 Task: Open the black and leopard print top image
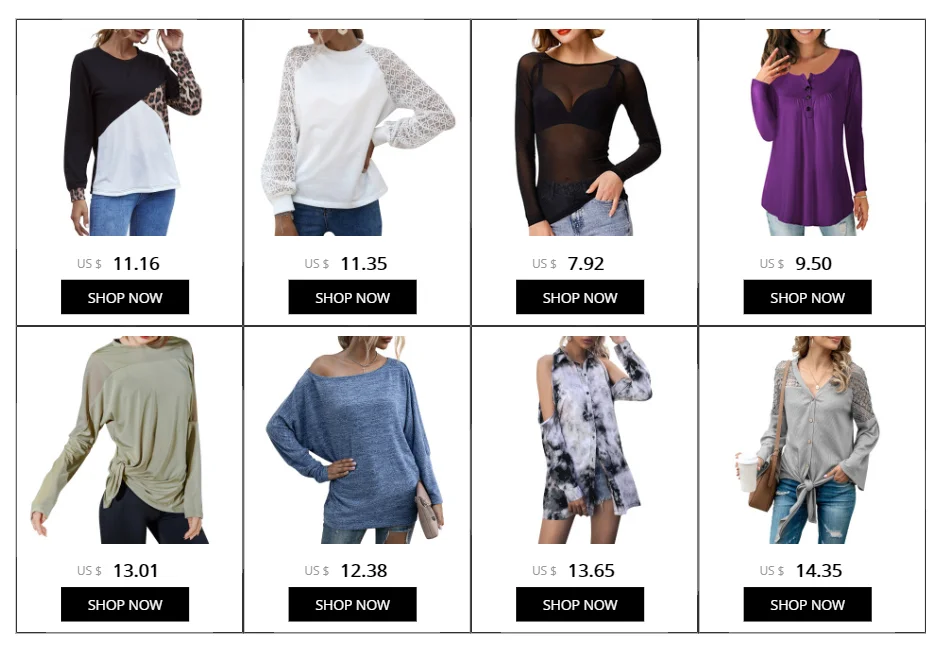click(x=133, y=132)
